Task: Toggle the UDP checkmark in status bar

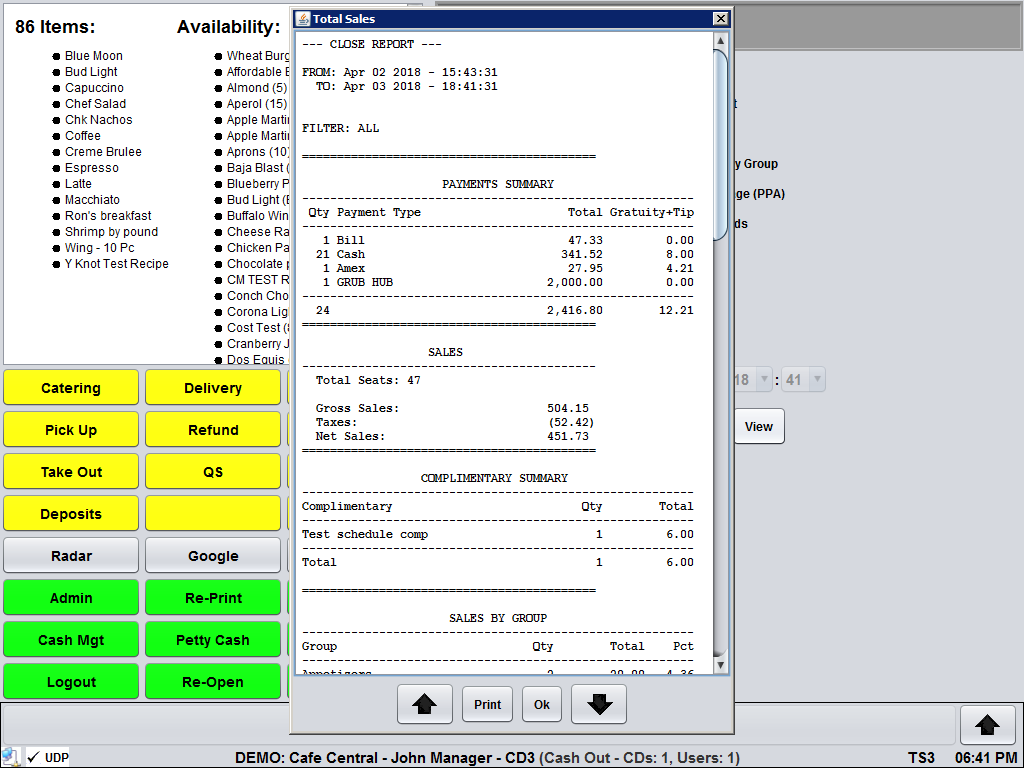Action: click(x=33, y=757)
